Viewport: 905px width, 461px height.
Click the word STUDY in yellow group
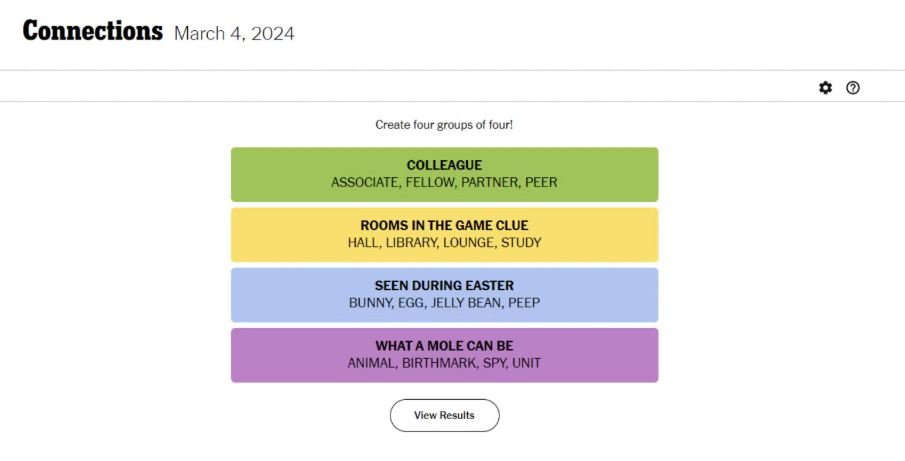coord(521,242)
